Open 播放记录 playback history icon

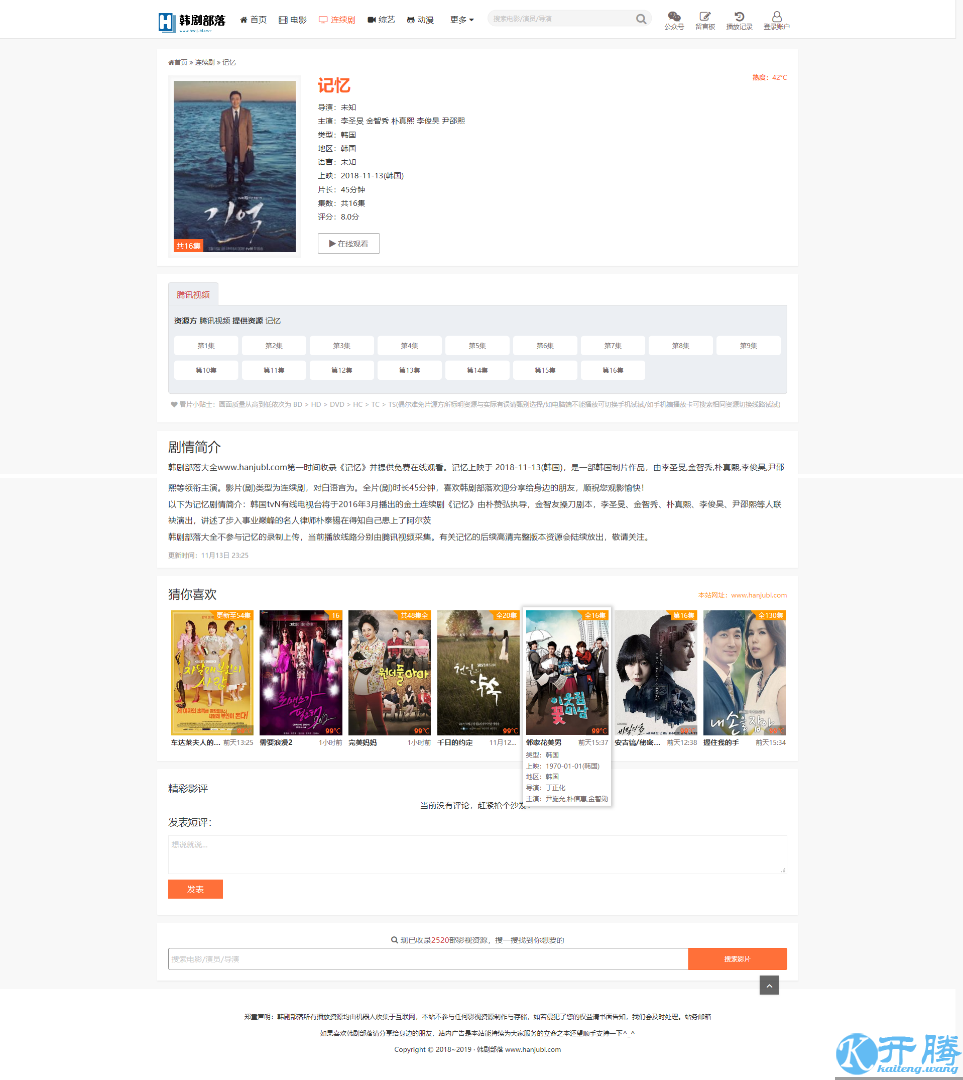pos(738,19)
